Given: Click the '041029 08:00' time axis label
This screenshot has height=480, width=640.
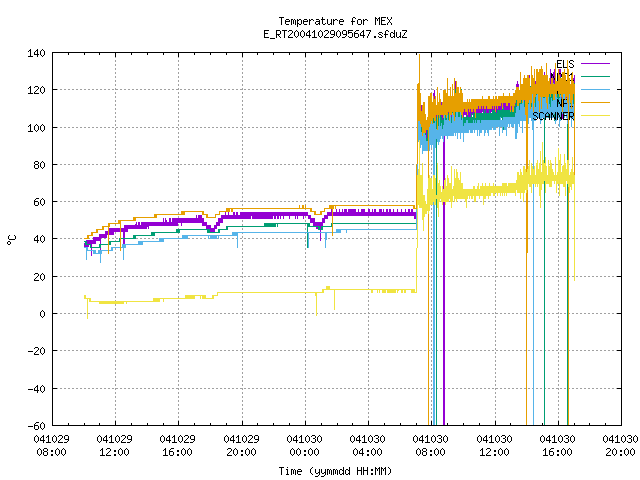Looking at the screenshot, I should (x=51, y=446).
